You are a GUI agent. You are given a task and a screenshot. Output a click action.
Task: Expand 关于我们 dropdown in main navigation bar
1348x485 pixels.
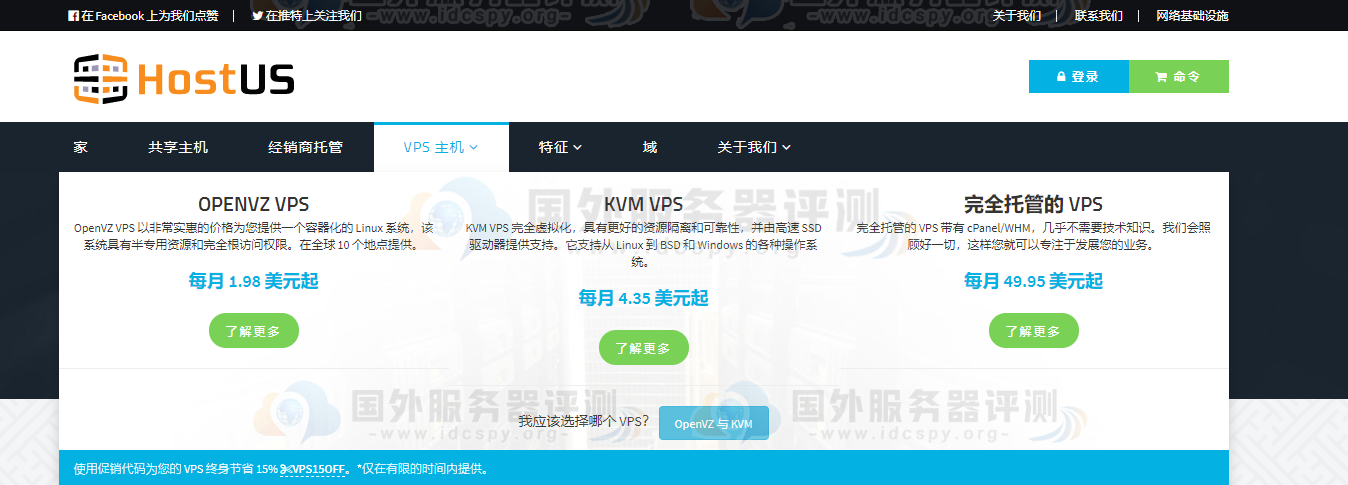[x=754, y=147]
